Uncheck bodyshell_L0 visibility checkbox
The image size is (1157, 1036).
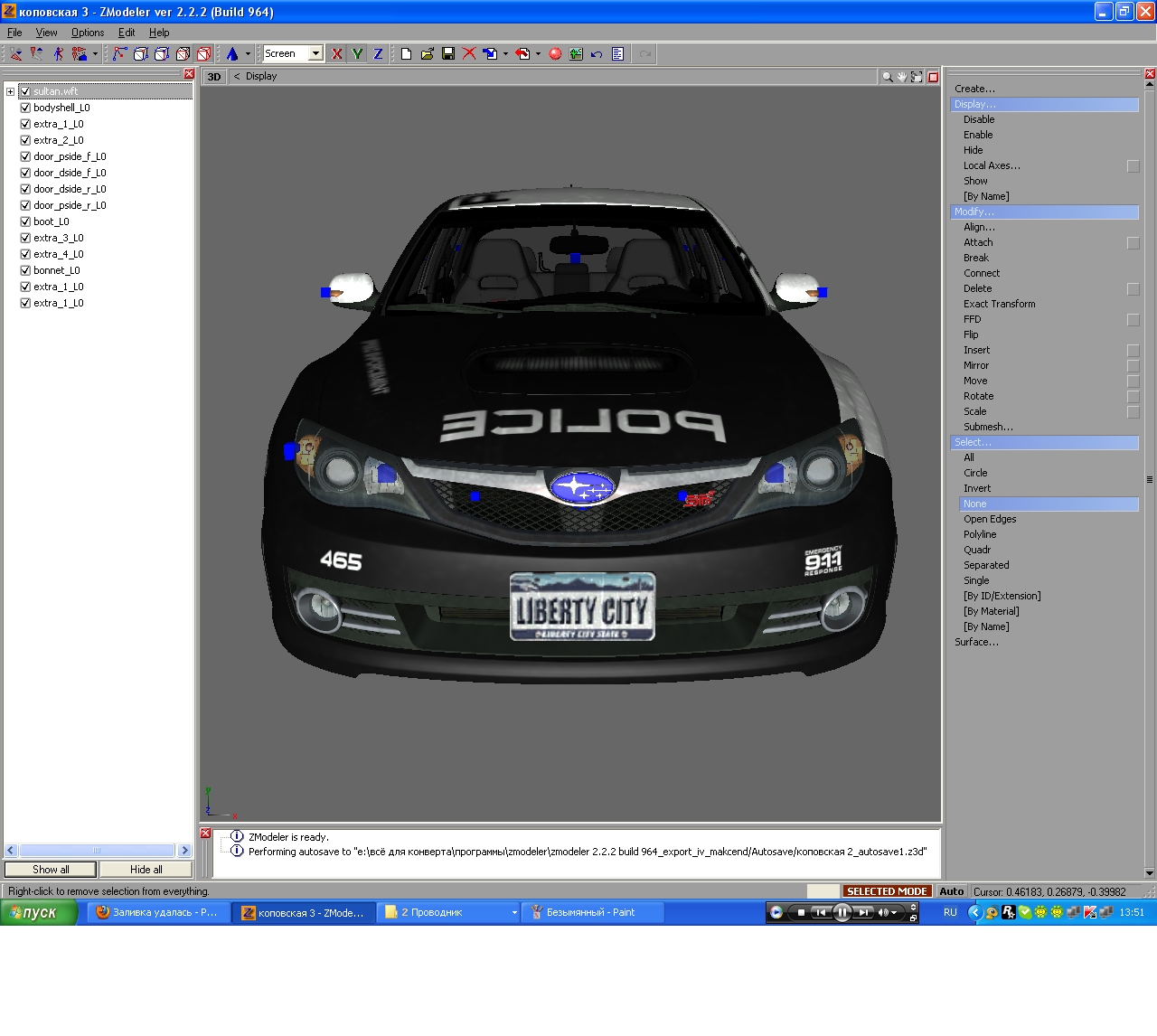(25, 108)
